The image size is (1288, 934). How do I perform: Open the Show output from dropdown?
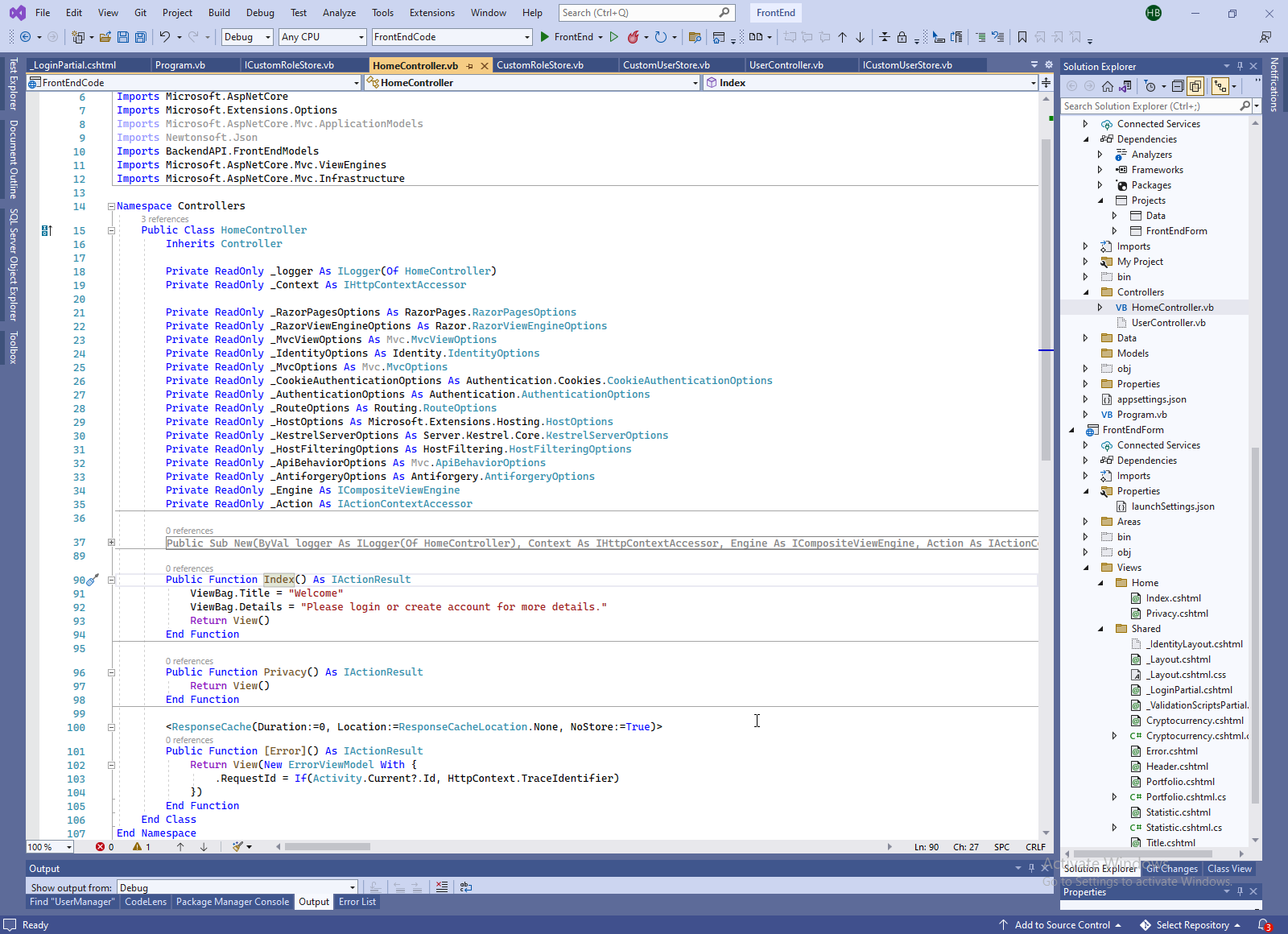pos(237,887)
